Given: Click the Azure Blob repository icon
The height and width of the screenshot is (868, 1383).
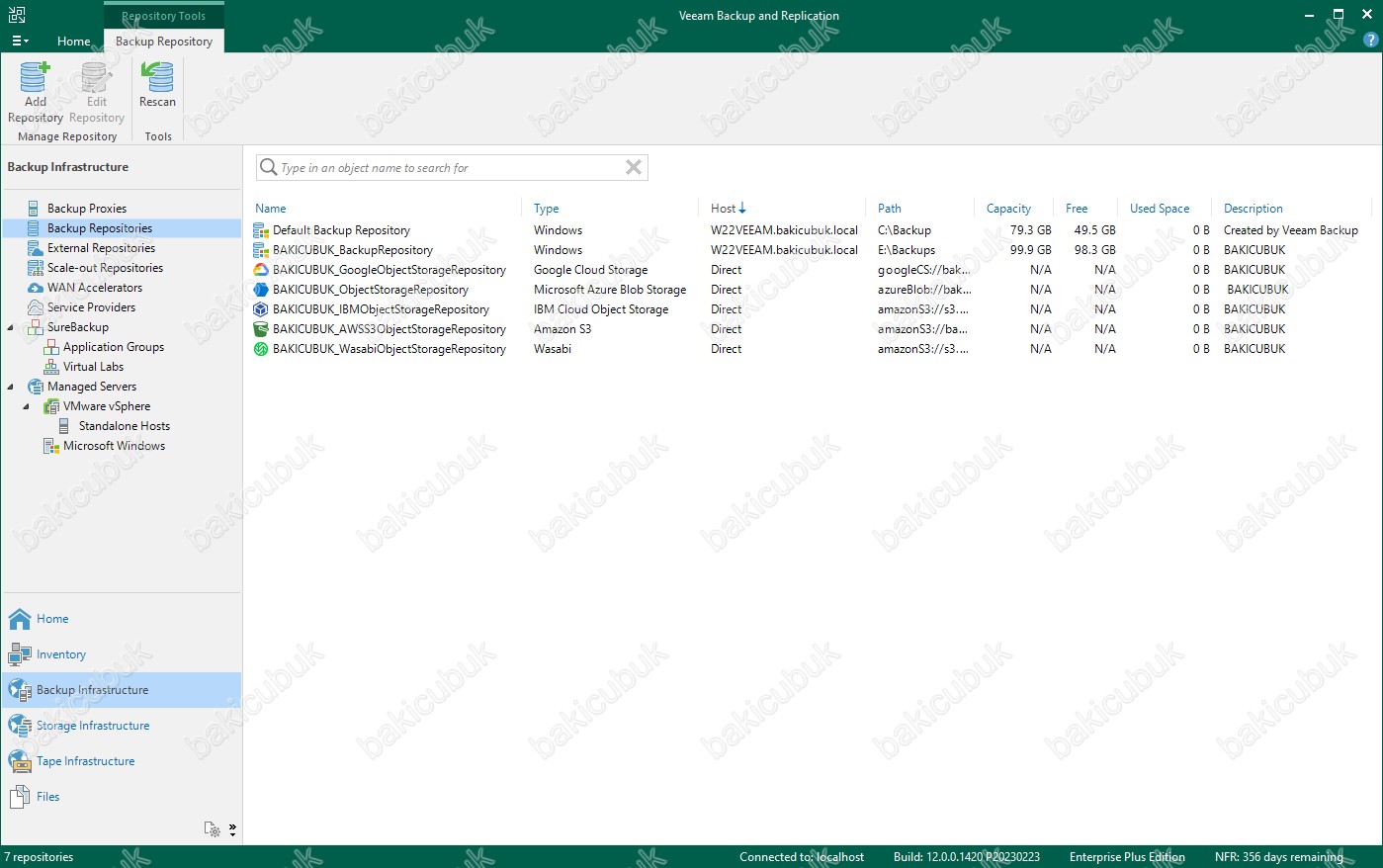Looking at the screenshot, I should (x=261, y=290).
